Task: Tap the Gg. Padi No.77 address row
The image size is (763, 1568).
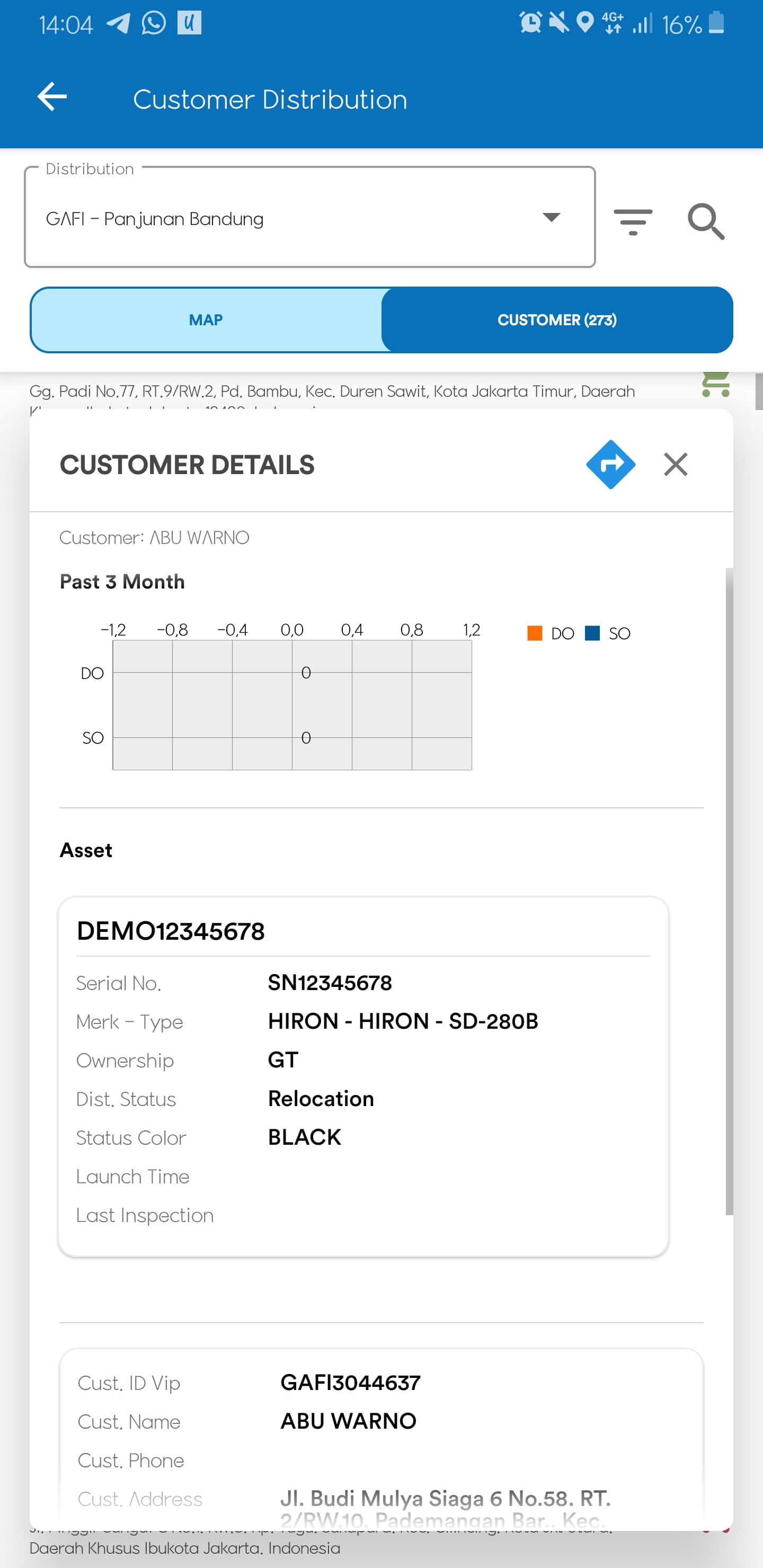Action: click(332, 391)
